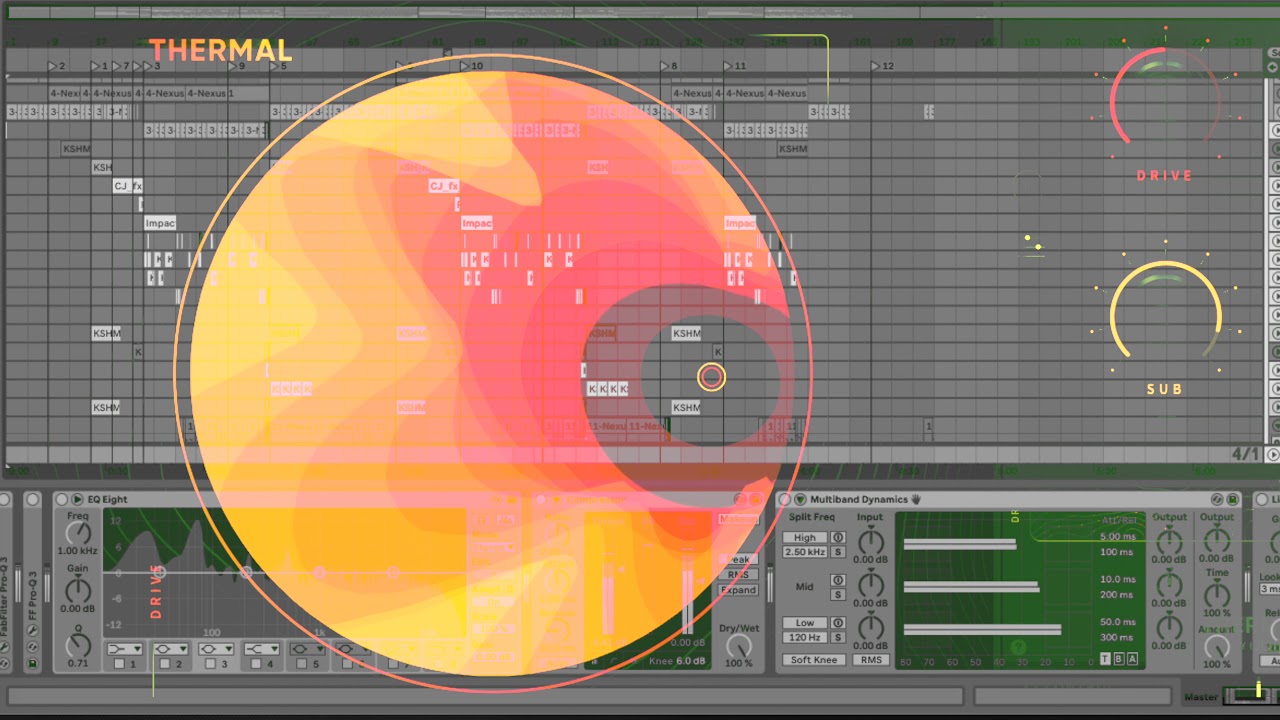Enable EQ Eight band 1 checkbox
The height and width of the screenshot is (720, 1280).
(x=120, y=664)
